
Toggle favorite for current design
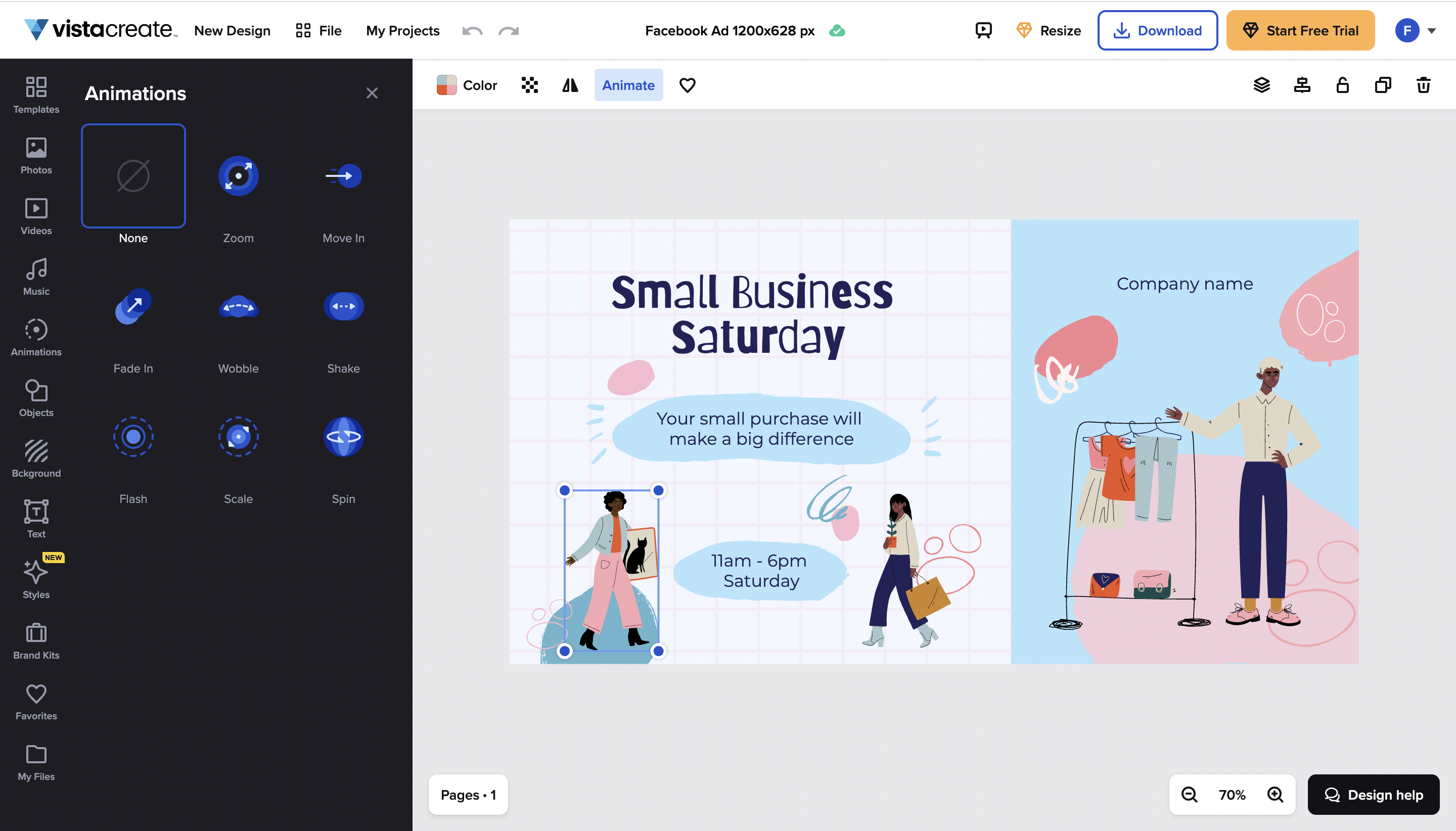tap(687, 85)
